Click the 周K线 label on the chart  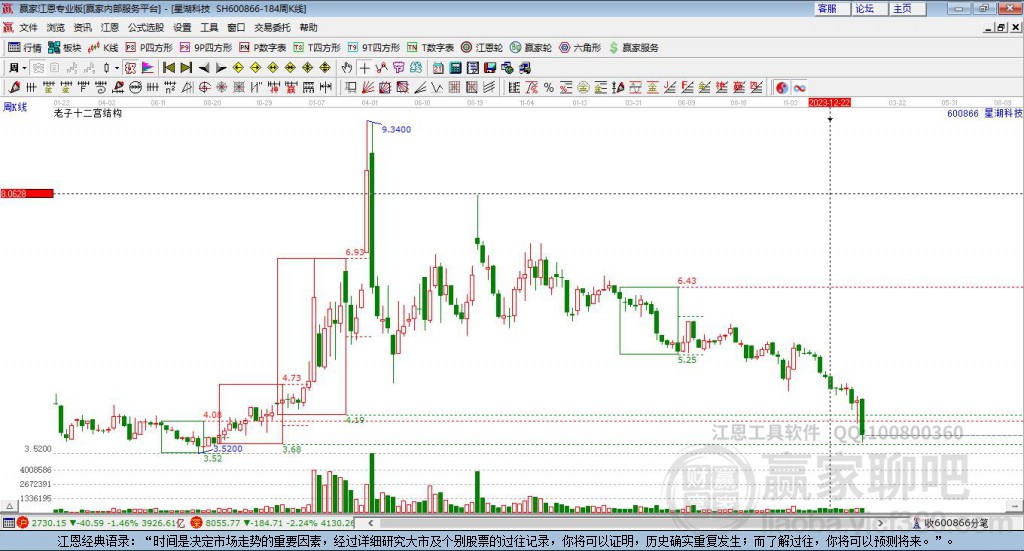click(x=15, y=107)
